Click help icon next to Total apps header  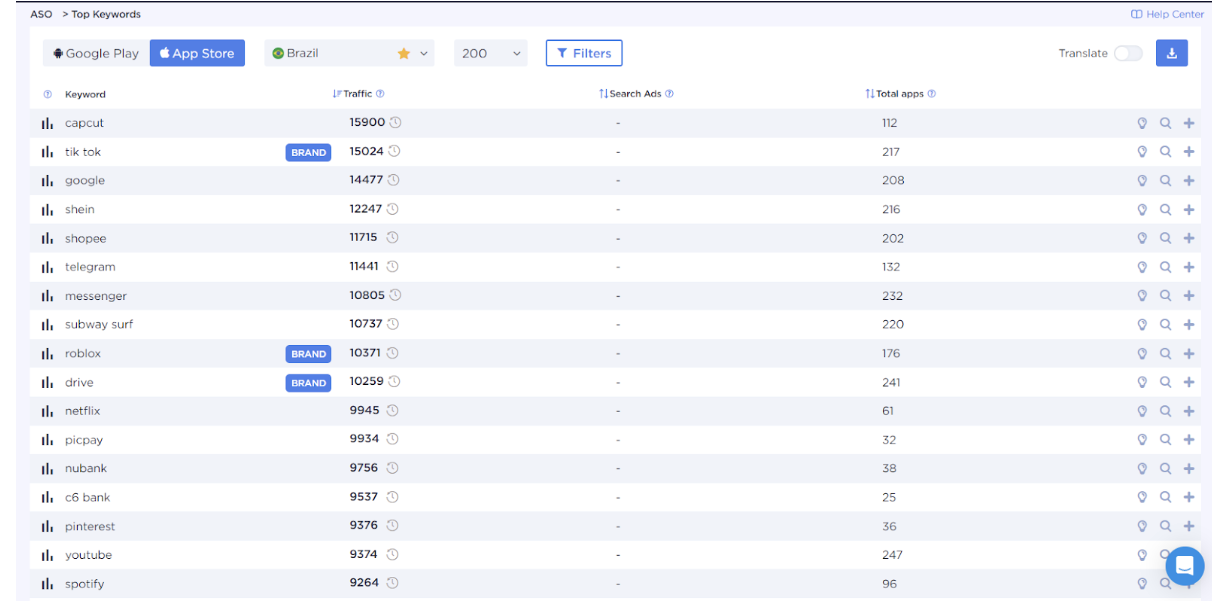pyautogui.click(x=931, y=94)
